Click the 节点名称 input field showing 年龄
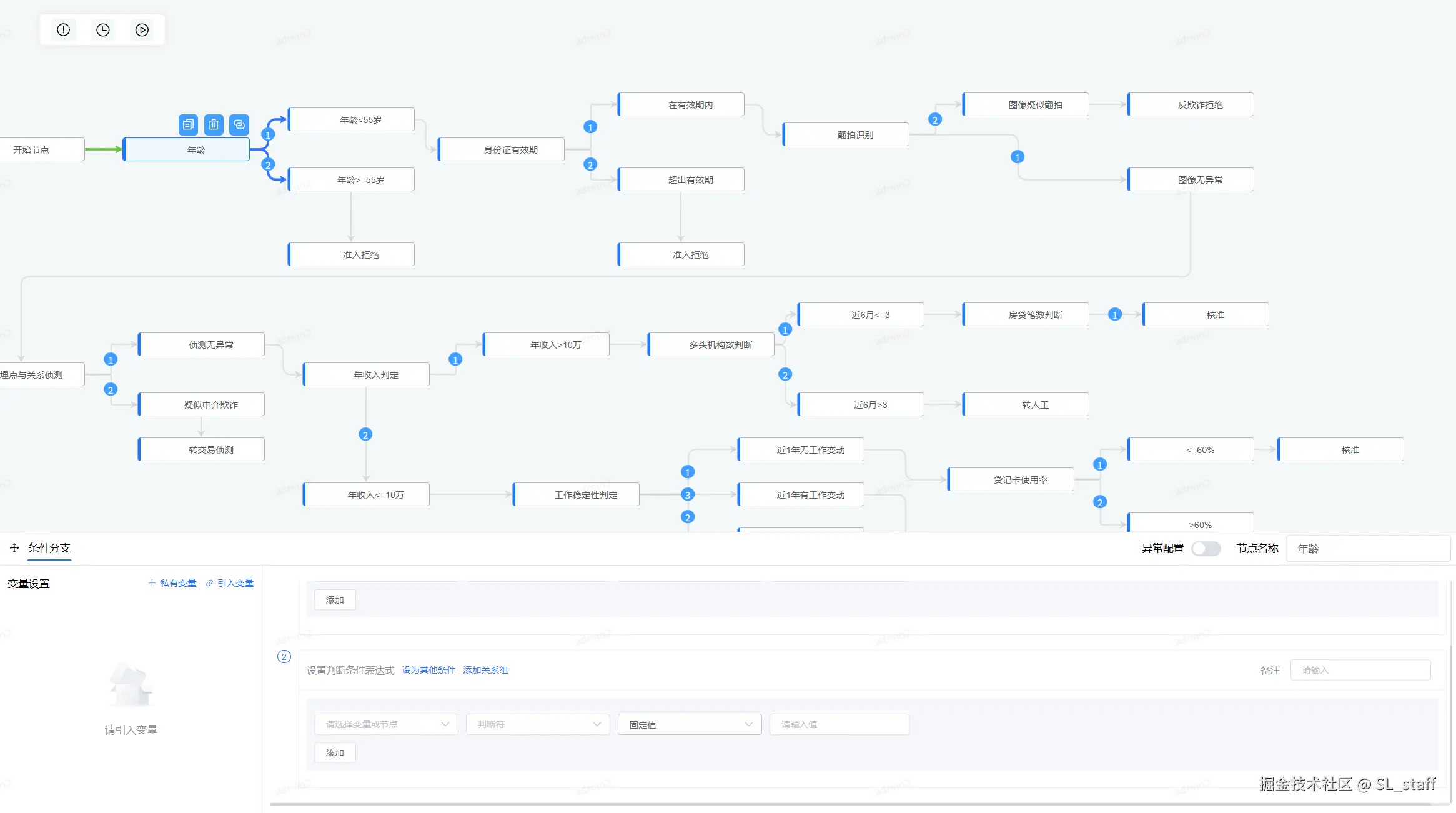The height and width of the screenshot is (813, 1456). tap(1368, 548)
